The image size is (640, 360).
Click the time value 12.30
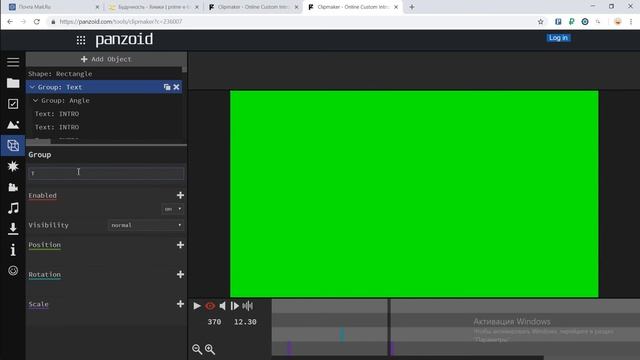245,322
